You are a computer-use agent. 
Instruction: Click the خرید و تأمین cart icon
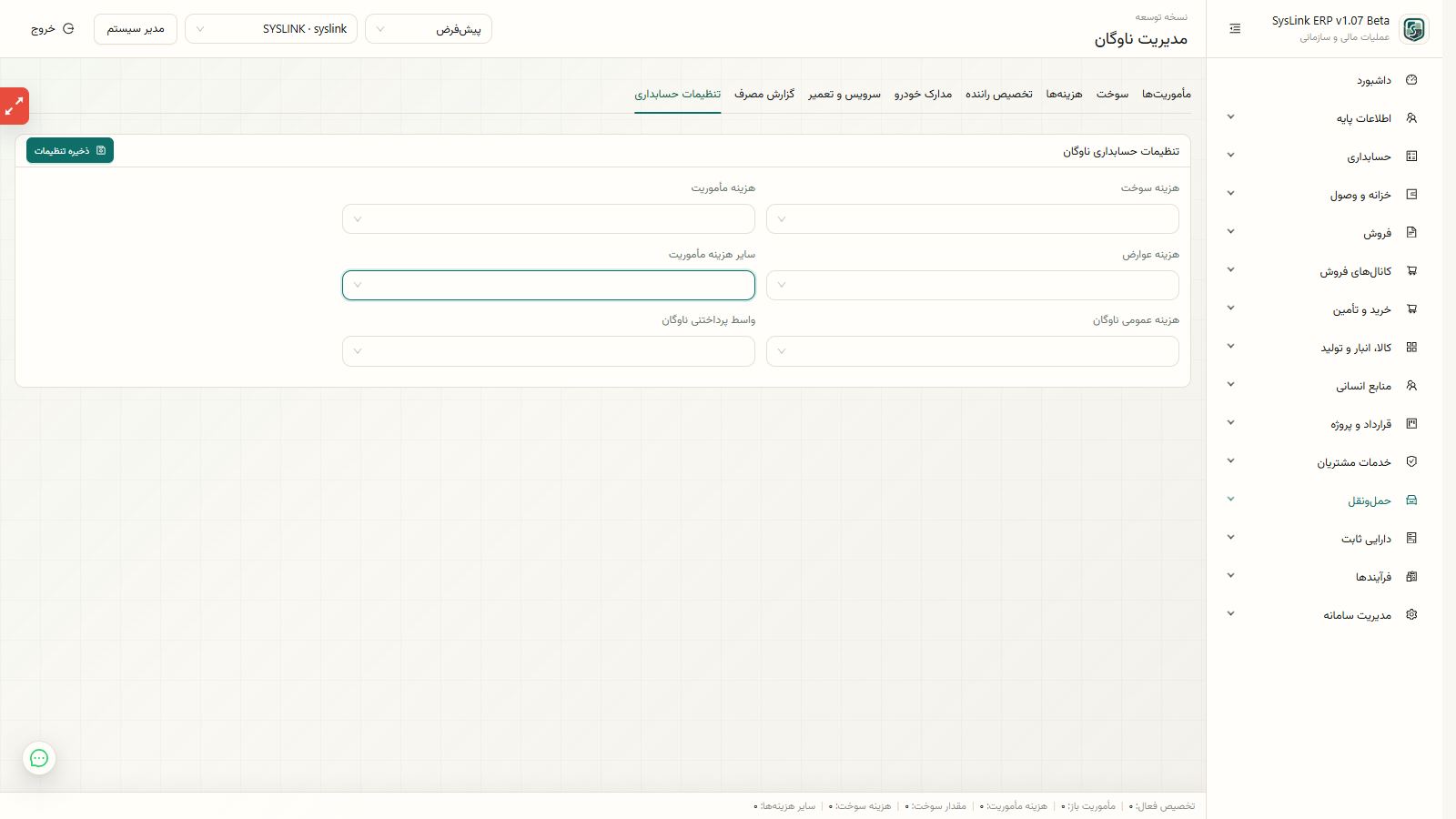click(x=1411, y=309)
